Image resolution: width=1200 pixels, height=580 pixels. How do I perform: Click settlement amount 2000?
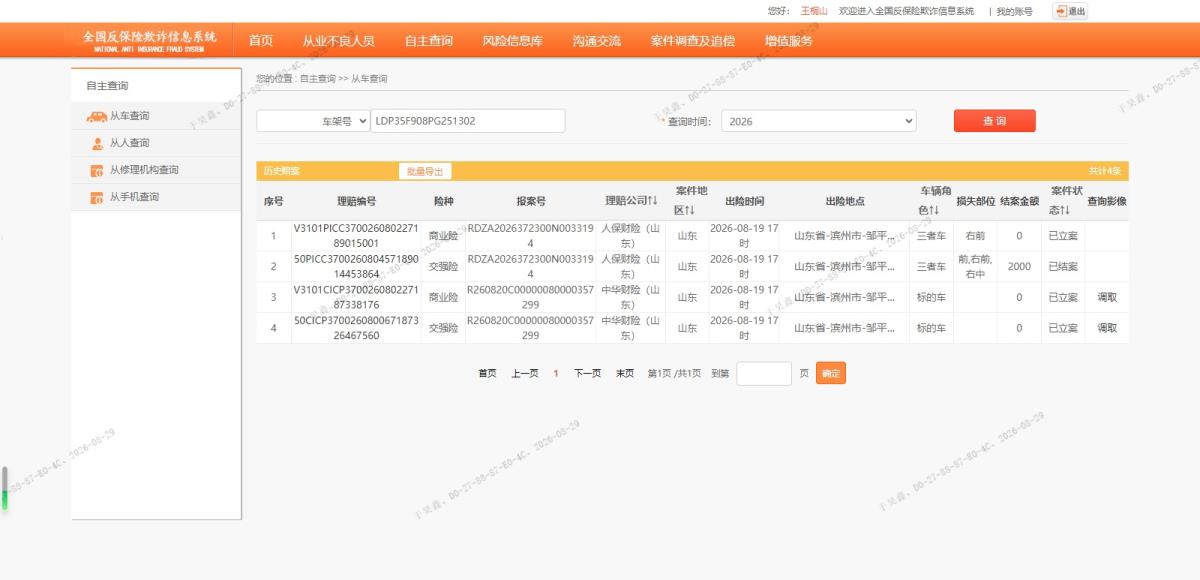coord(1019,266)
